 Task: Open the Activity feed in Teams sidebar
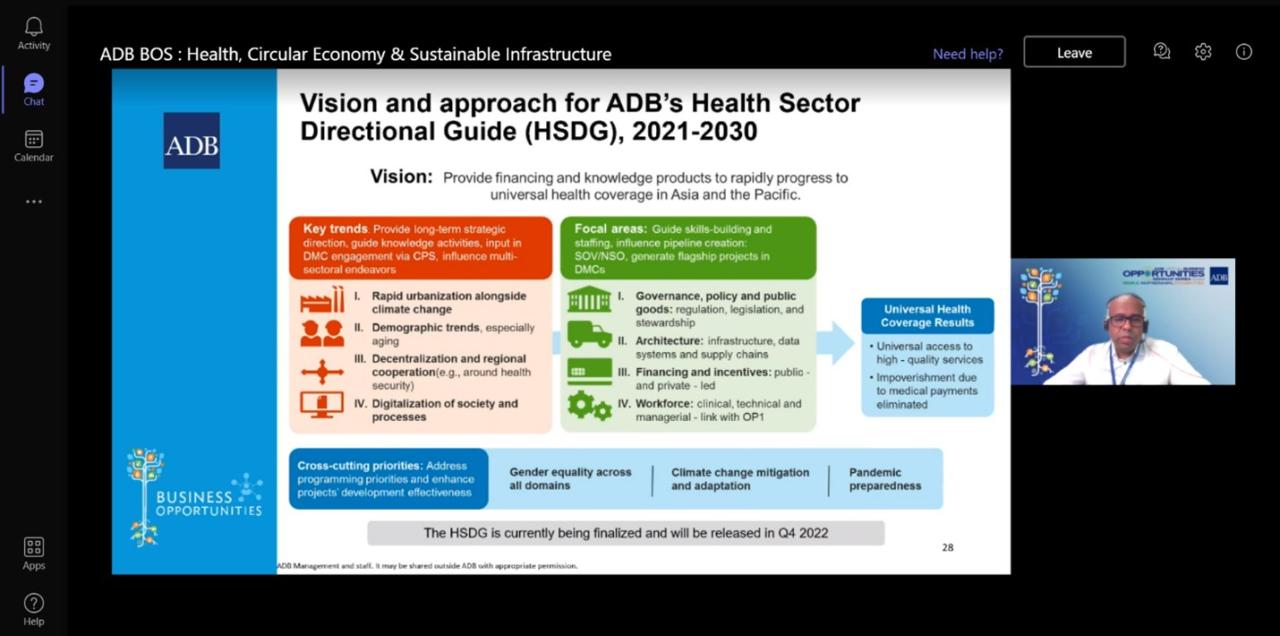coord(34,34)
